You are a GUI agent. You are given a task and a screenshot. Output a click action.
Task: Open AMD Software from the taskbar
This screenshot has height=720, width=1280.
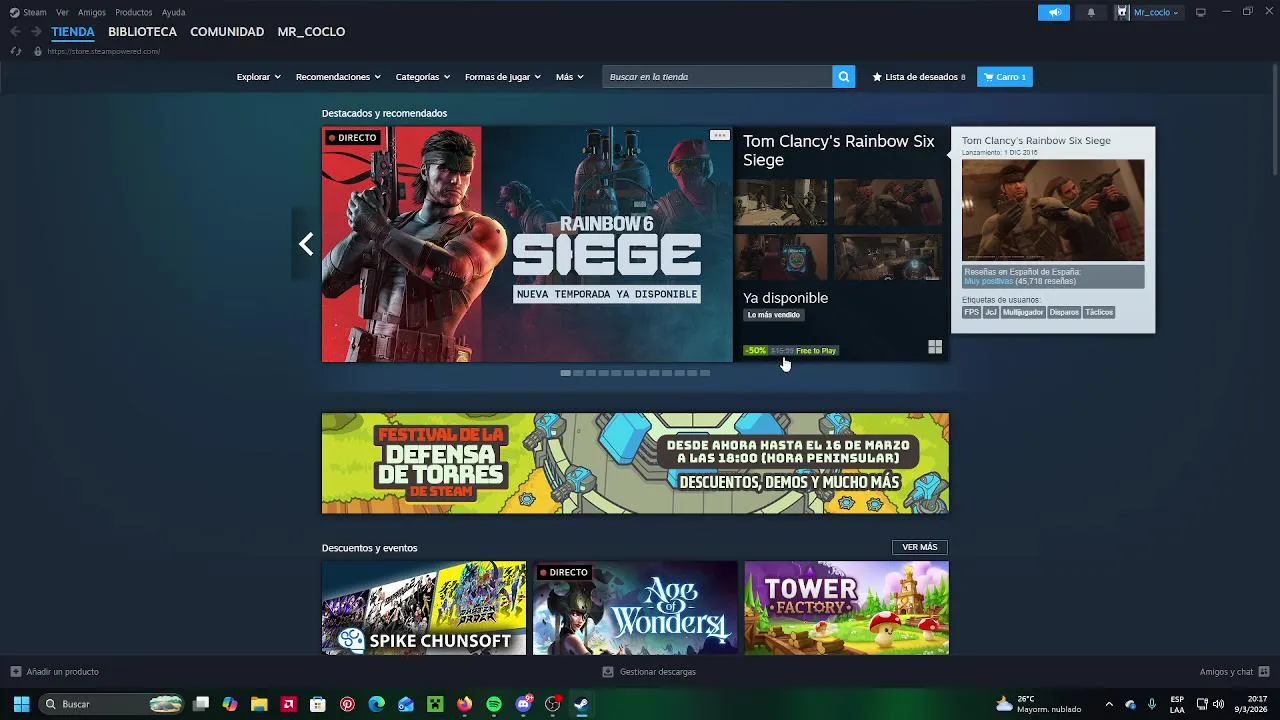coord(289,704)
